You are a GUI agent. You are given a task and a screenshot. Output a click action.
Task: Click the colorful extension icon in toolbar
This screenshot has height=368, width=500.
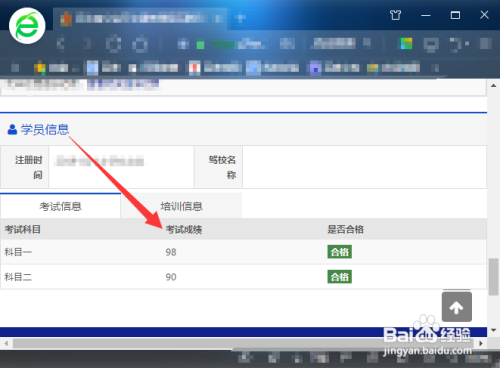(x=406, y=44)
